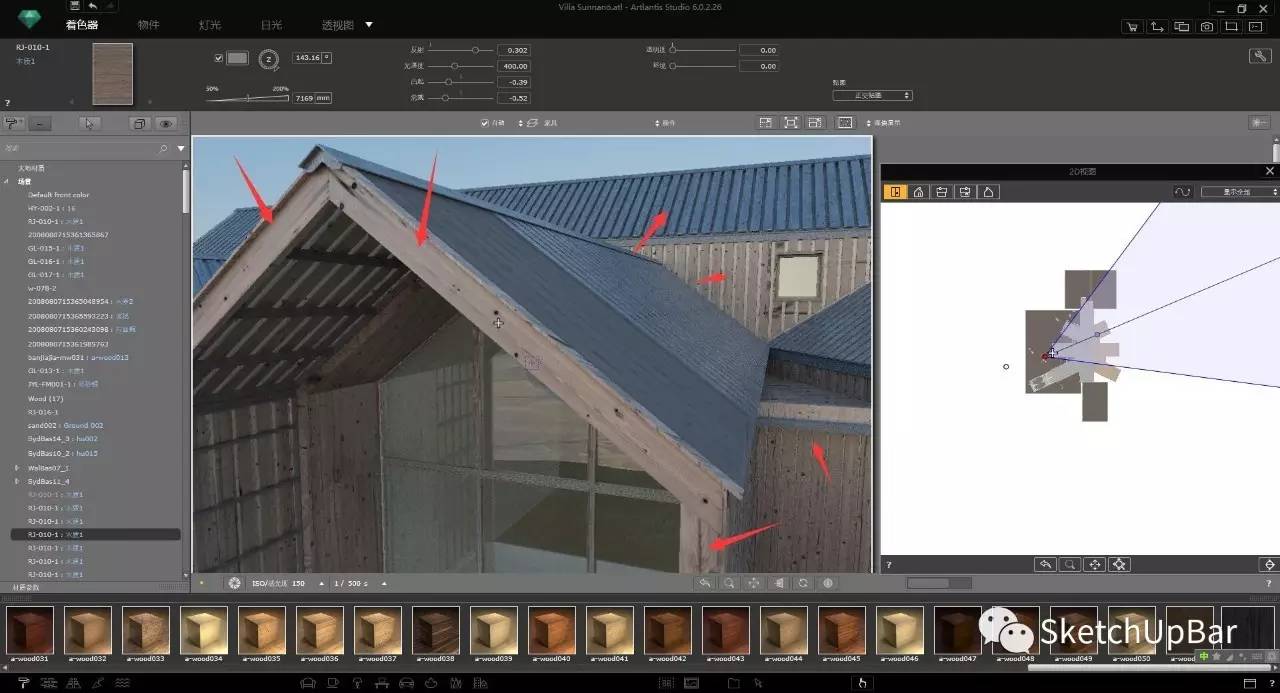Open the media store cart icon
The height and width of the screenshot is (693, 1280).
pos(1131,27)
